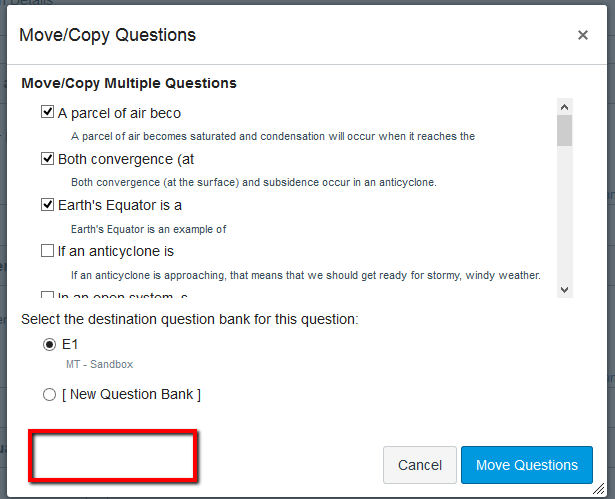This screenshot has height=499, width=615.
Task: Click the "Earth's Equator is a" question title
Action: [119, 205]
